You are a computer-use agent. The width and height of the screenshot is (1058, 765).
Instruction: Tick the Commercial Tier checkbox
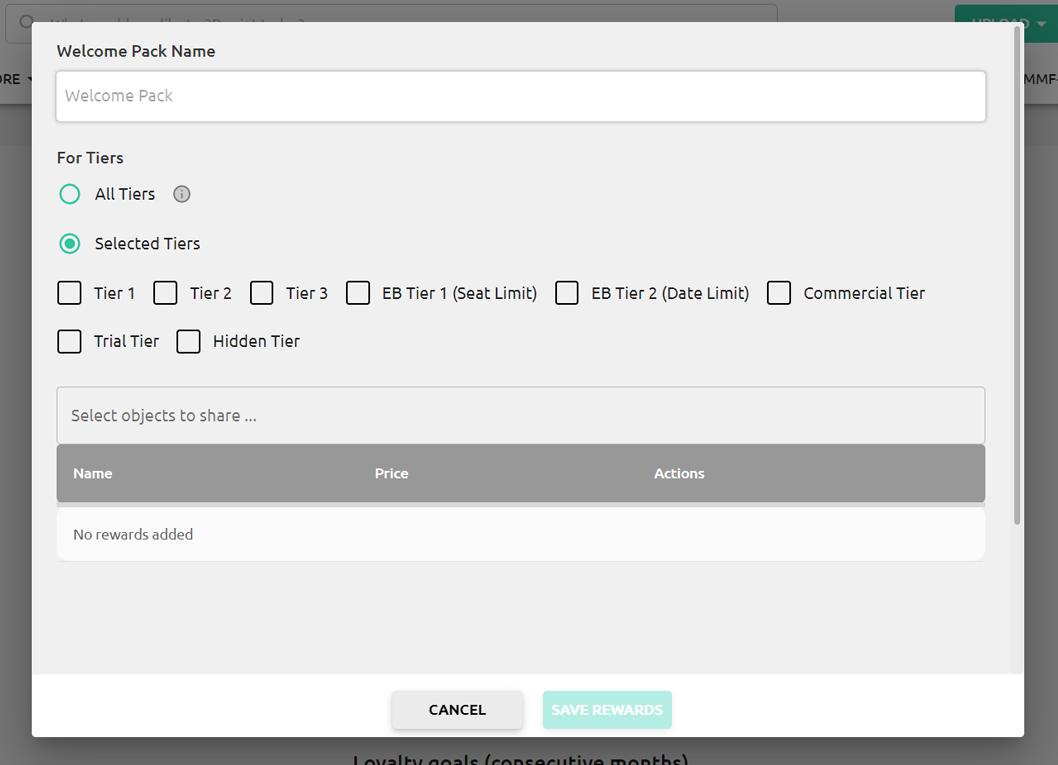tap(779, 293)
